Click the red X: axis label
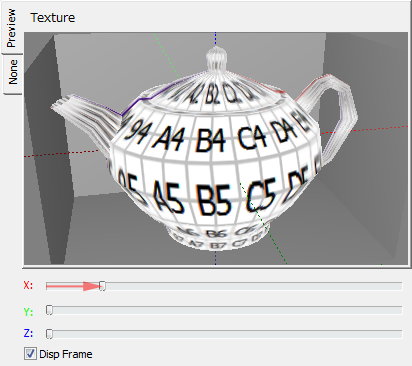412x366 pixels. (28, 286)
